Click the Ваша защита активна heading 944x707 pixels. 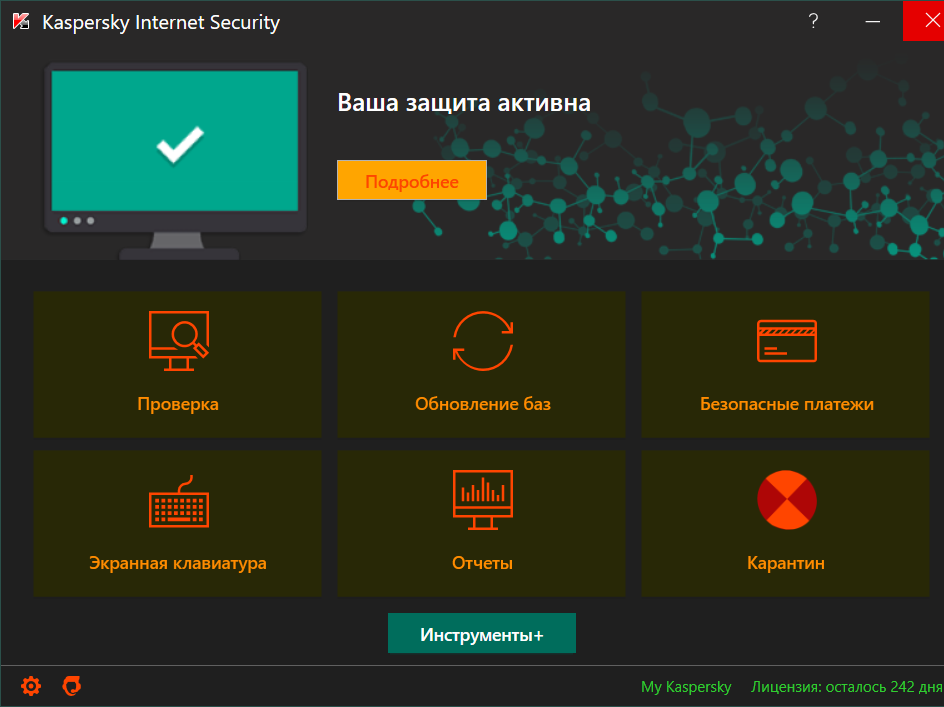coord(464,103)
